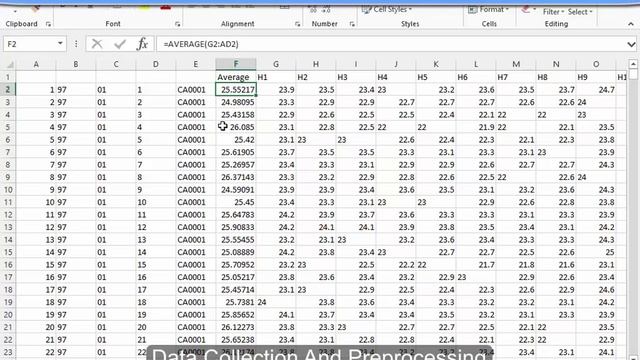
Task: Select column H header
Action: point(316,64)
